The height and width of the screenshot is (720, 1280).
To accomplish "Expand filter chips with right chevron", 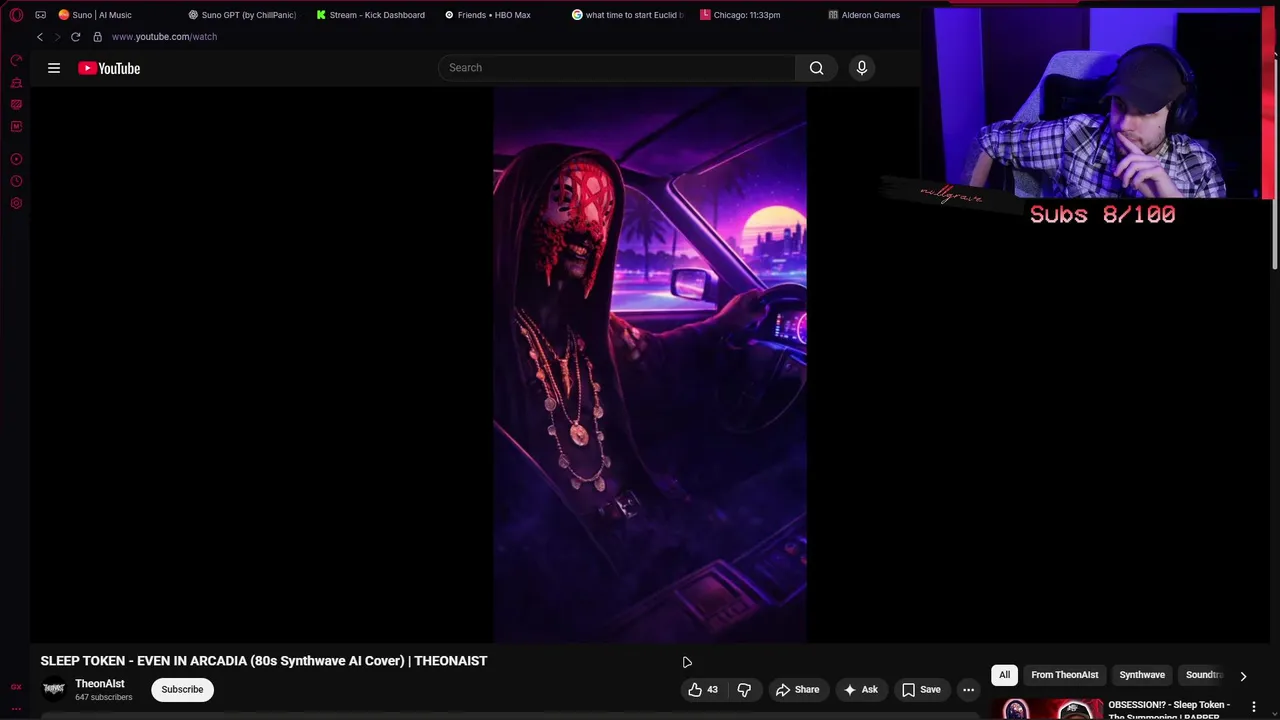I will [x=1243, y=676].
